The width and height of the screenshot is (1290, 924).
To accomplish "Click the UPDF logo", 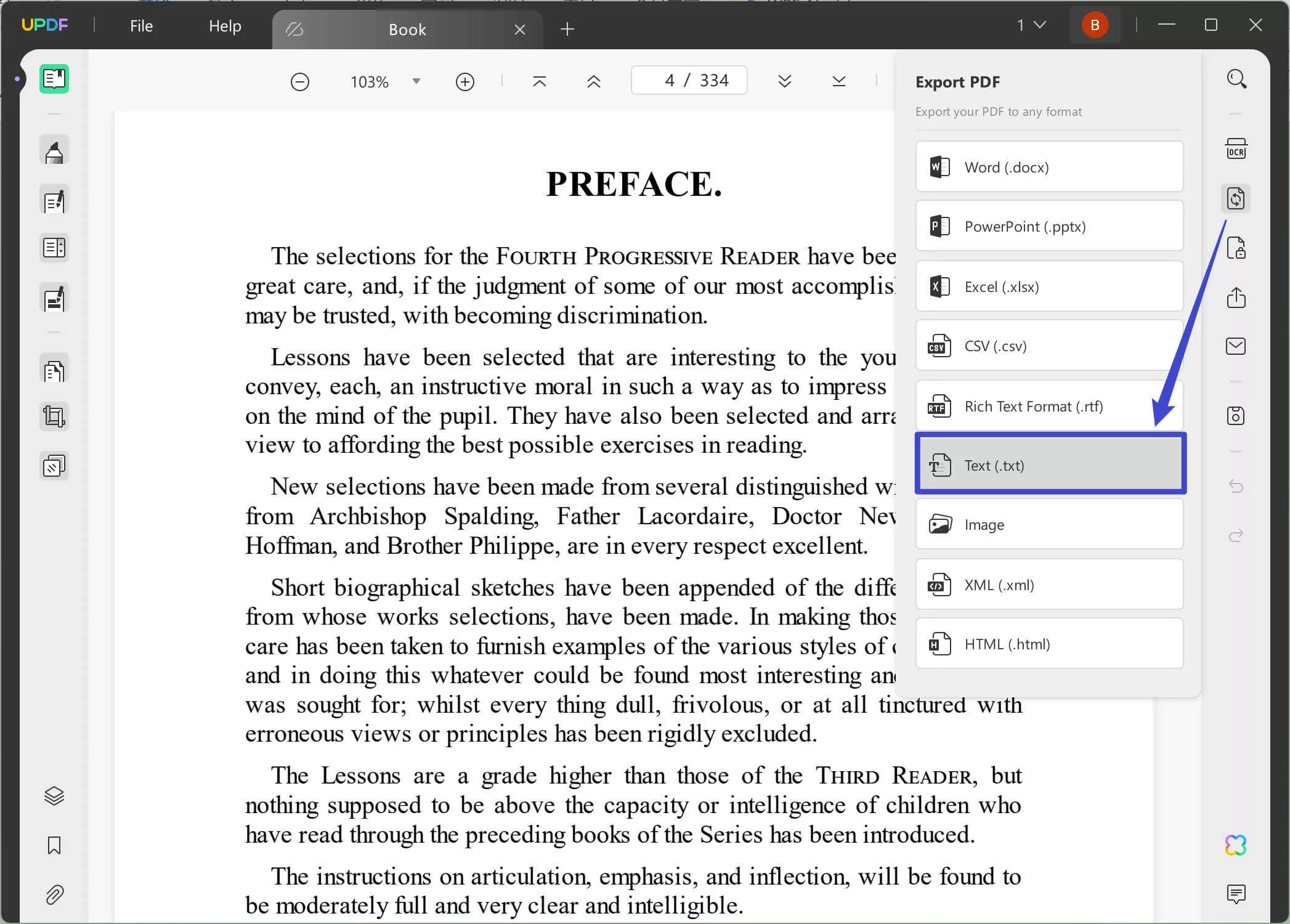I will pos(44,25).
